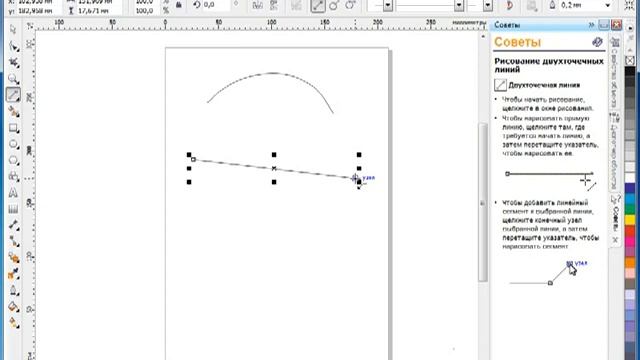640x360 pixels.
Task: Click the start node of selected line
Action: (193, 159)
